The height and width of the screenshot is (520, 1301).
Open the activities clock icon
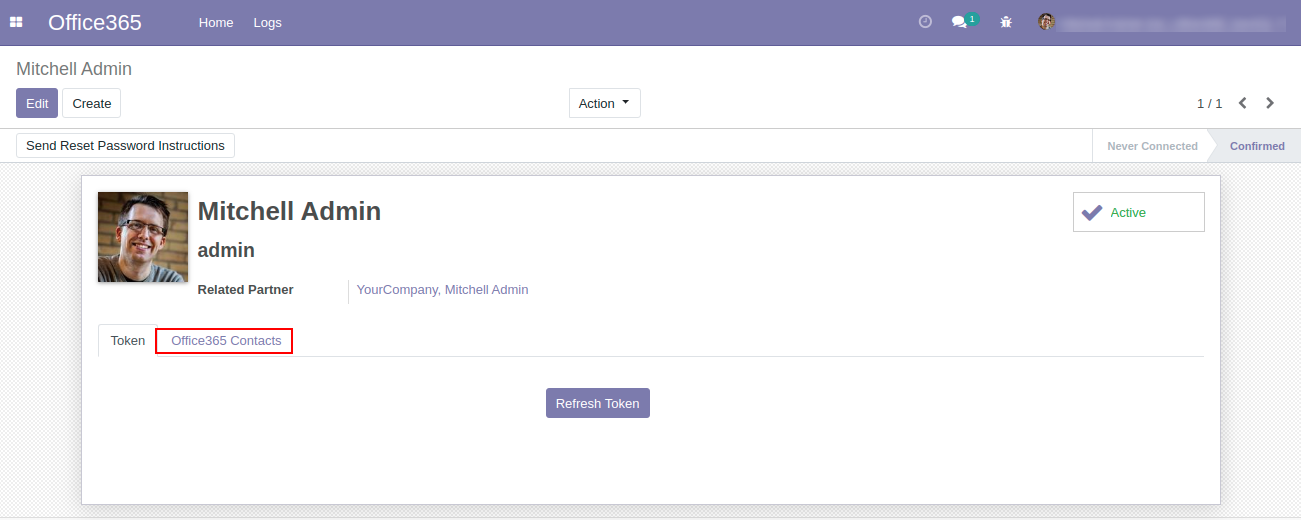tap(925, 22)
